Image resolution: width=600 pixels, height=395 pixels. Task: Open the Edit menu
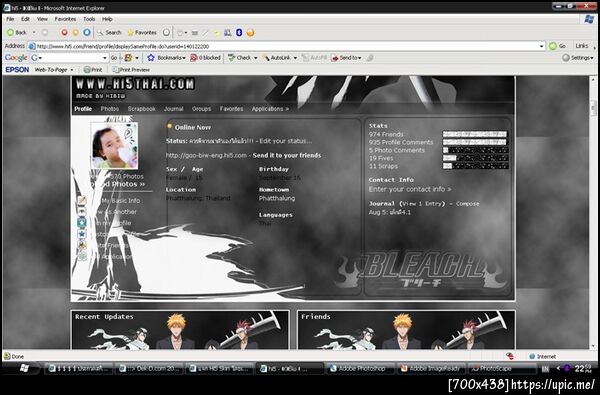[25, 19]
